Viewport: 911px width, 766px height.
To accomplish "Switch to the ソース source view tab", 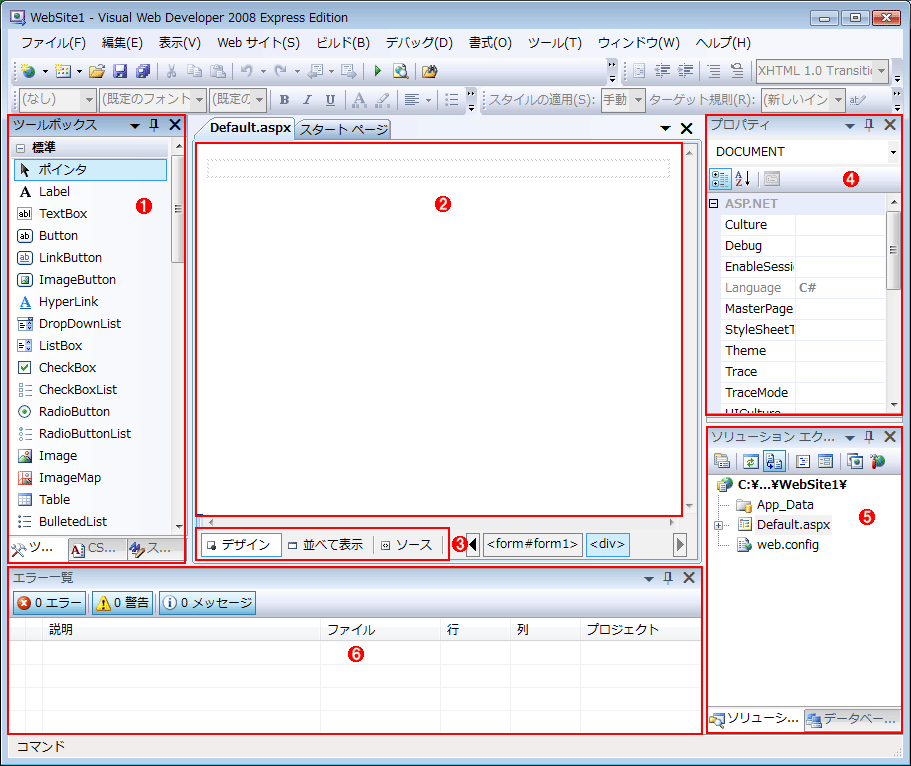I will pyautogui.click(x=407, y=545).
